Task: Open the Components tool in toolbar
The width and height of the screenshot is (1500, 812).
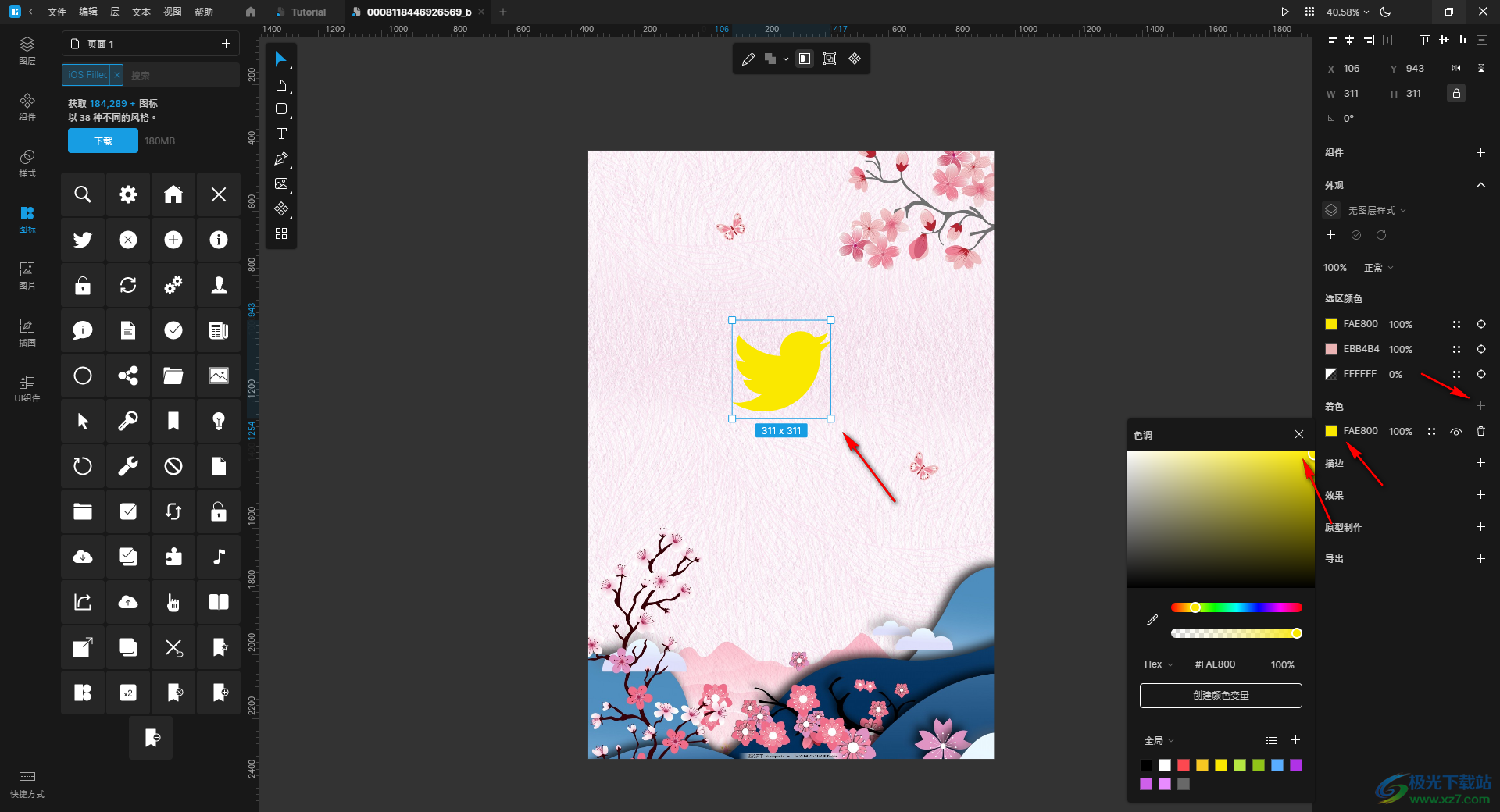Action: 280,209
